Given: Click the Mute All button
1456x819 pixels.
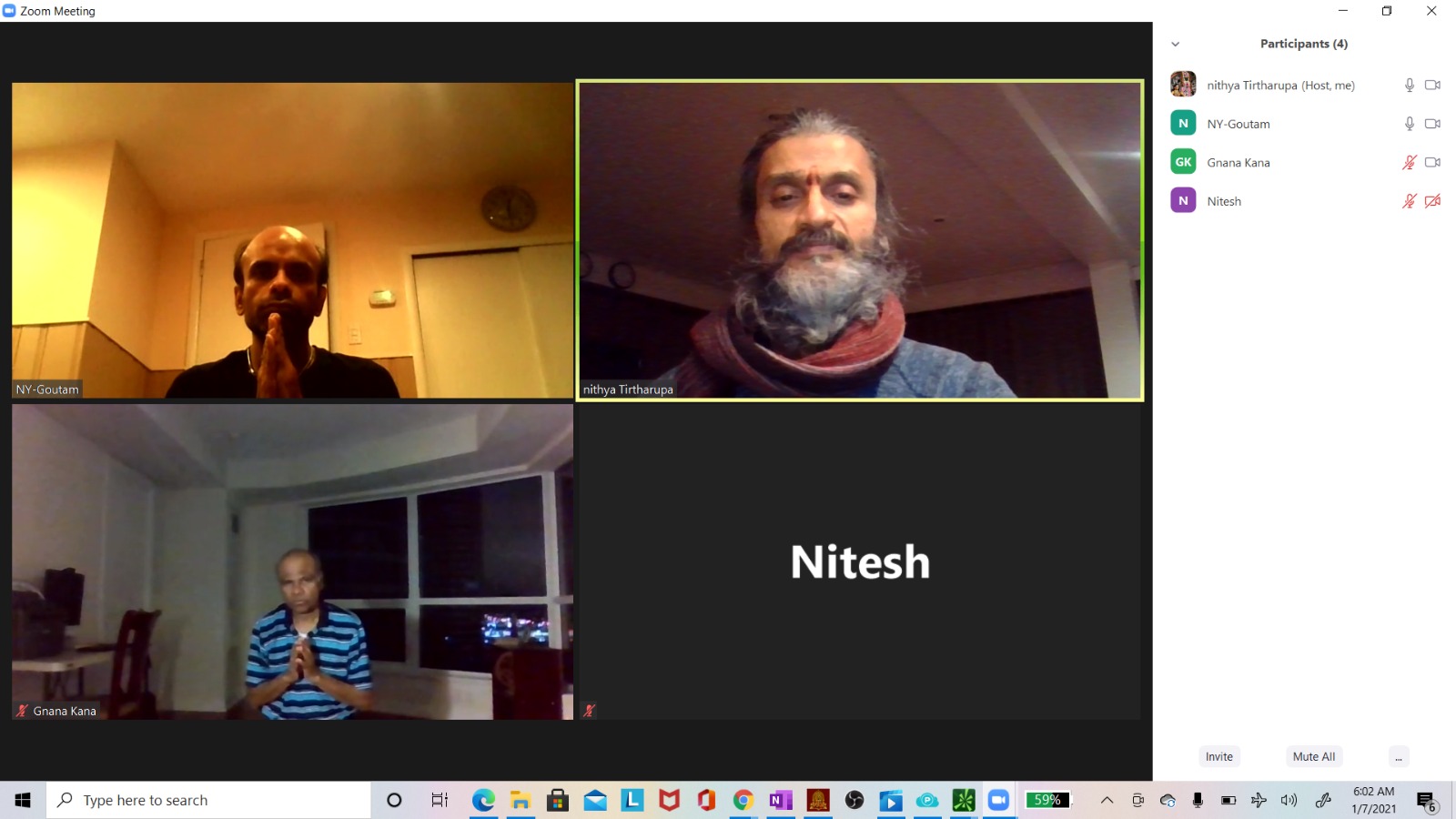Looking at the screenshot, I should click(1313, 757).
